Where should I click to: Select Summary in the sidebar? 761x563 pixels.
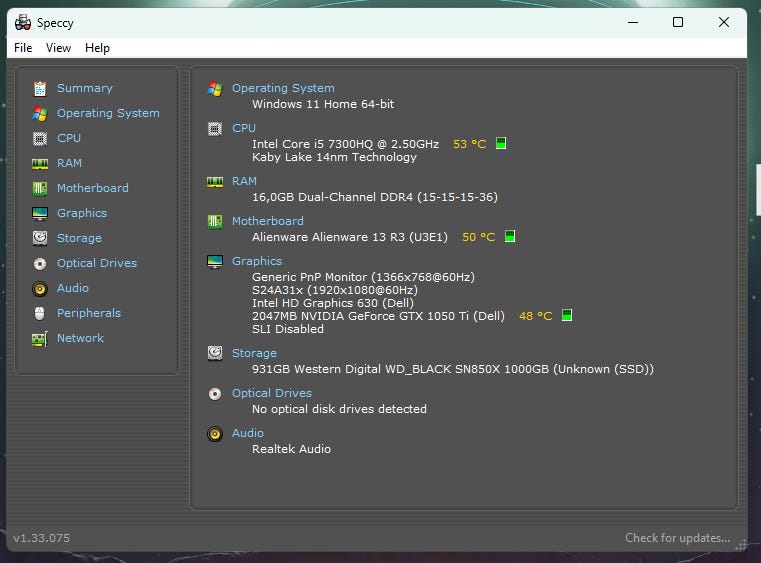click(x=84, y=88)
